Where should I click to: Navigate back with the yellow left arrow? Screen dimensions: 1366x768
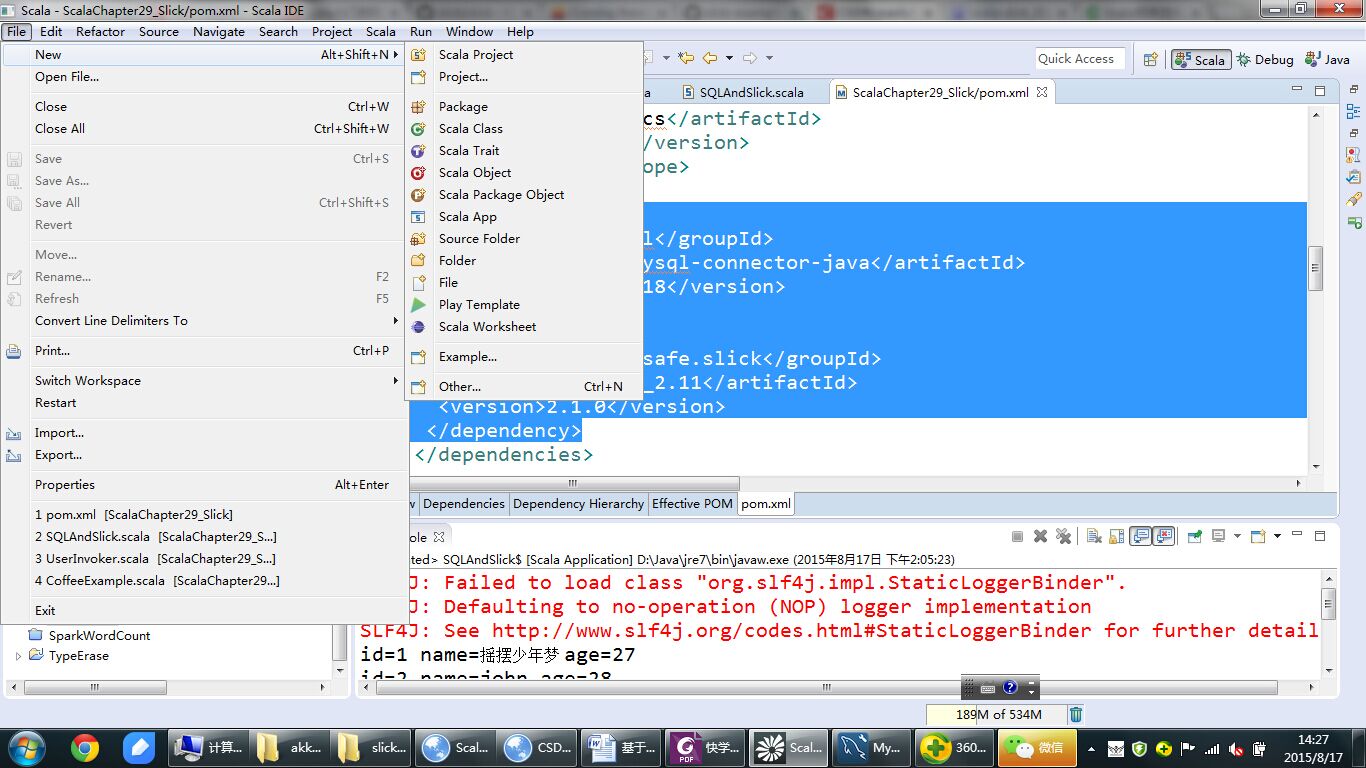(710, 58)
